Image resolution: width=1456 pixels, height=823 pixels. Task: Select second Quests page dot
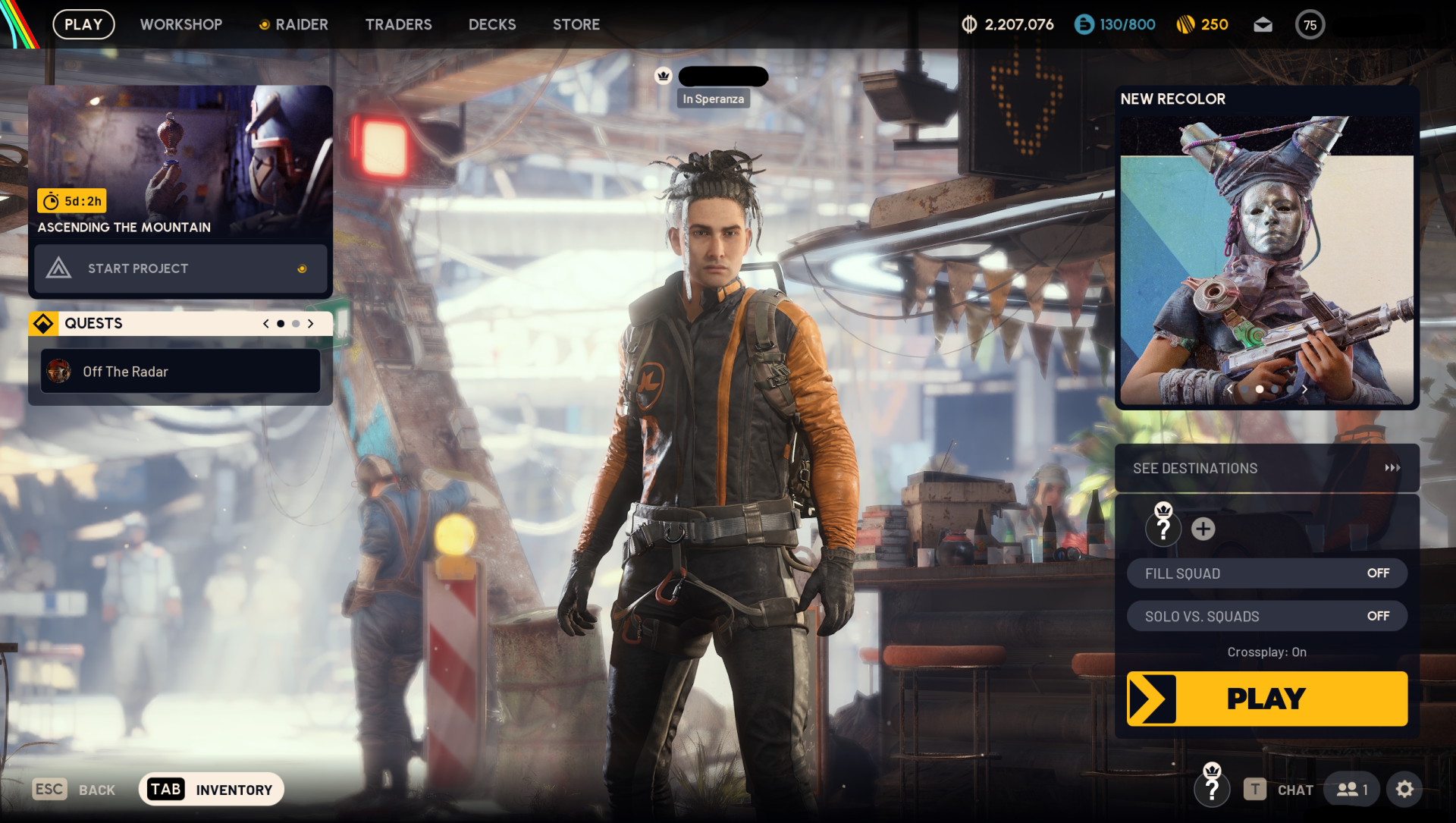coord(296,324)
